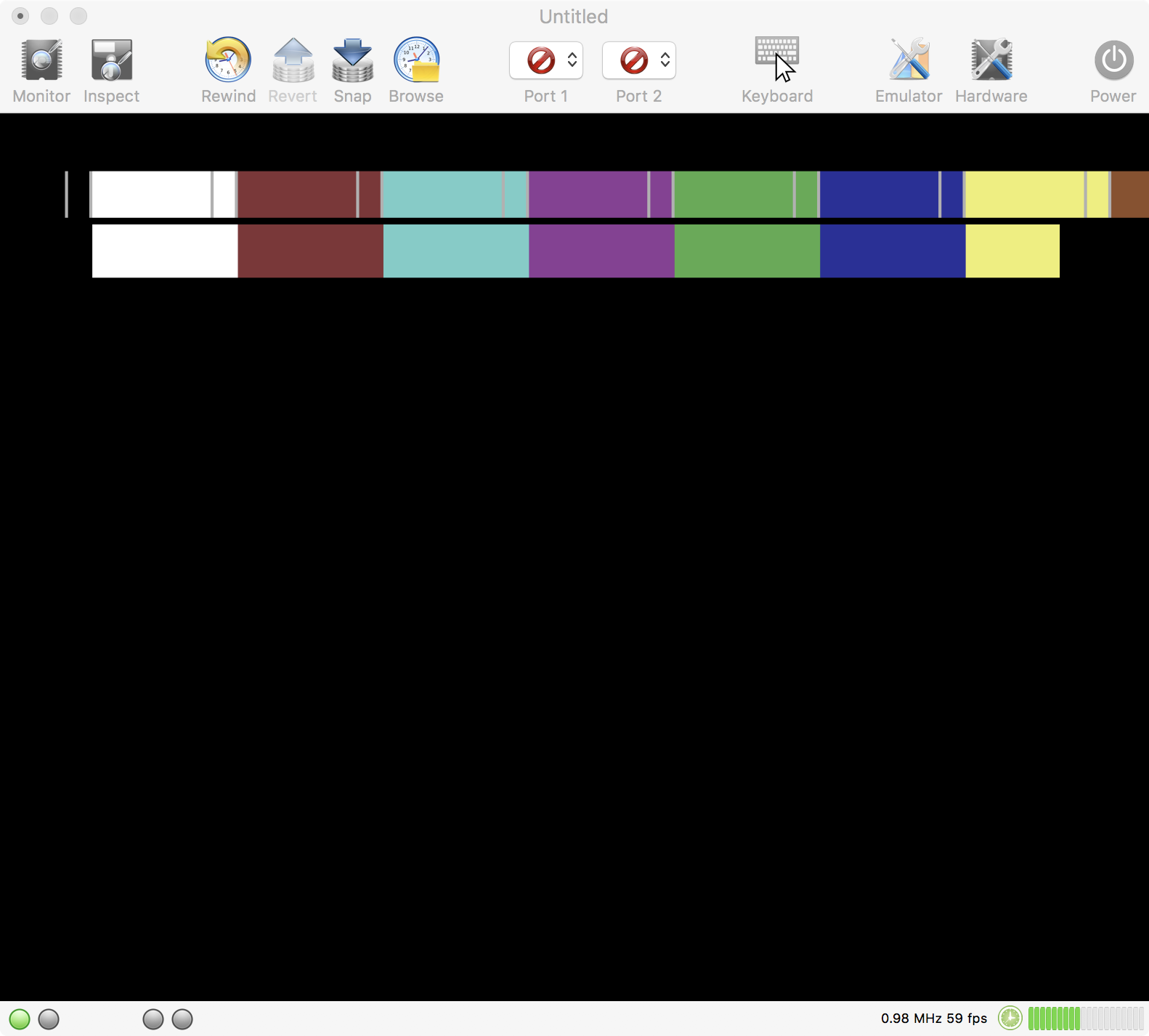Click the cyan block in lower bar

pyautogui.click(x=456, y=251)
